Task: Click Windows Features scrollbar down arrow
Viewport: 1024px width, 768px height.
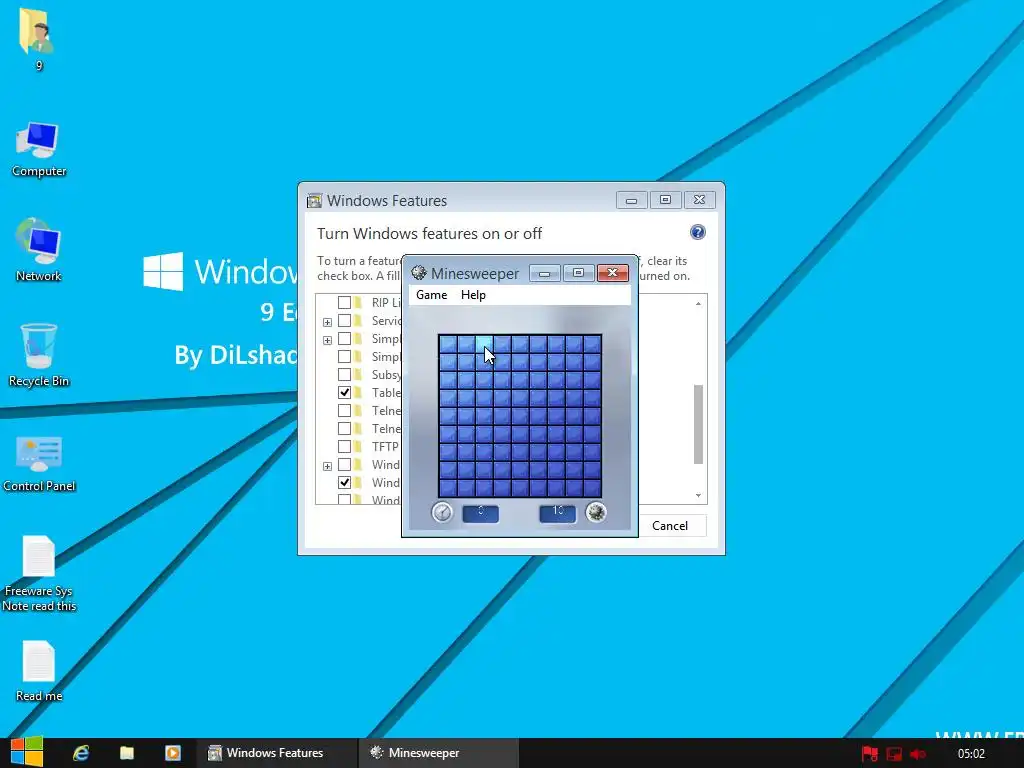Action: (x=698, y=496)
